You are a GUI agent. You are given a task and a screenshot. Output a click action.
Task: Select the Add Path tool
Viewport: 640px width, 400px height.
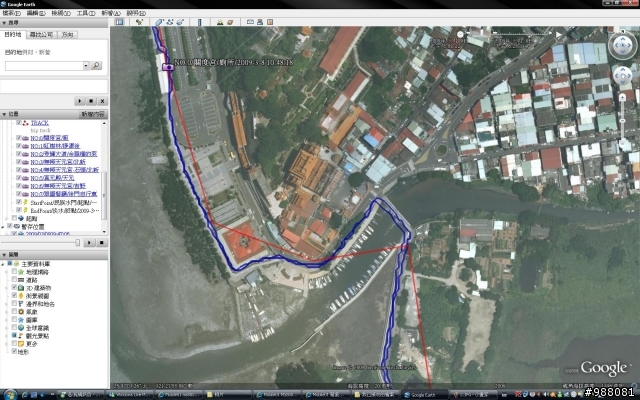point(170,22)
